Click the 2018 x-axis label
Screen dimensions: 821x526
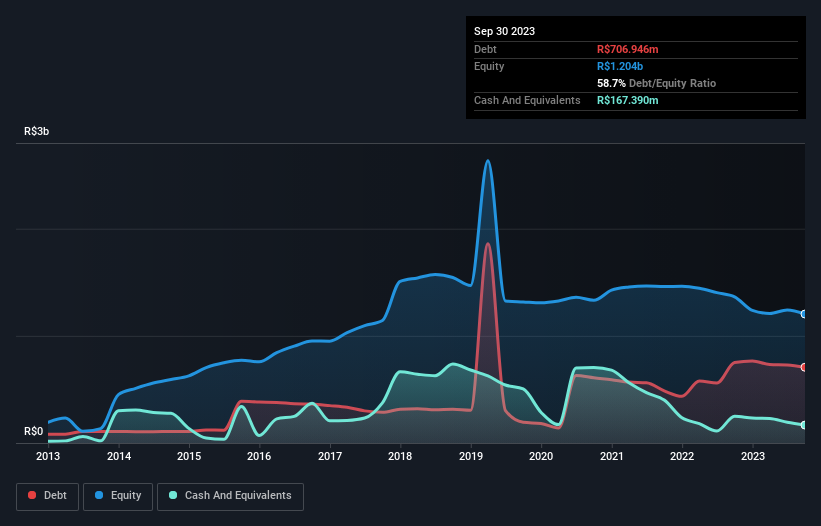[400, 456]
